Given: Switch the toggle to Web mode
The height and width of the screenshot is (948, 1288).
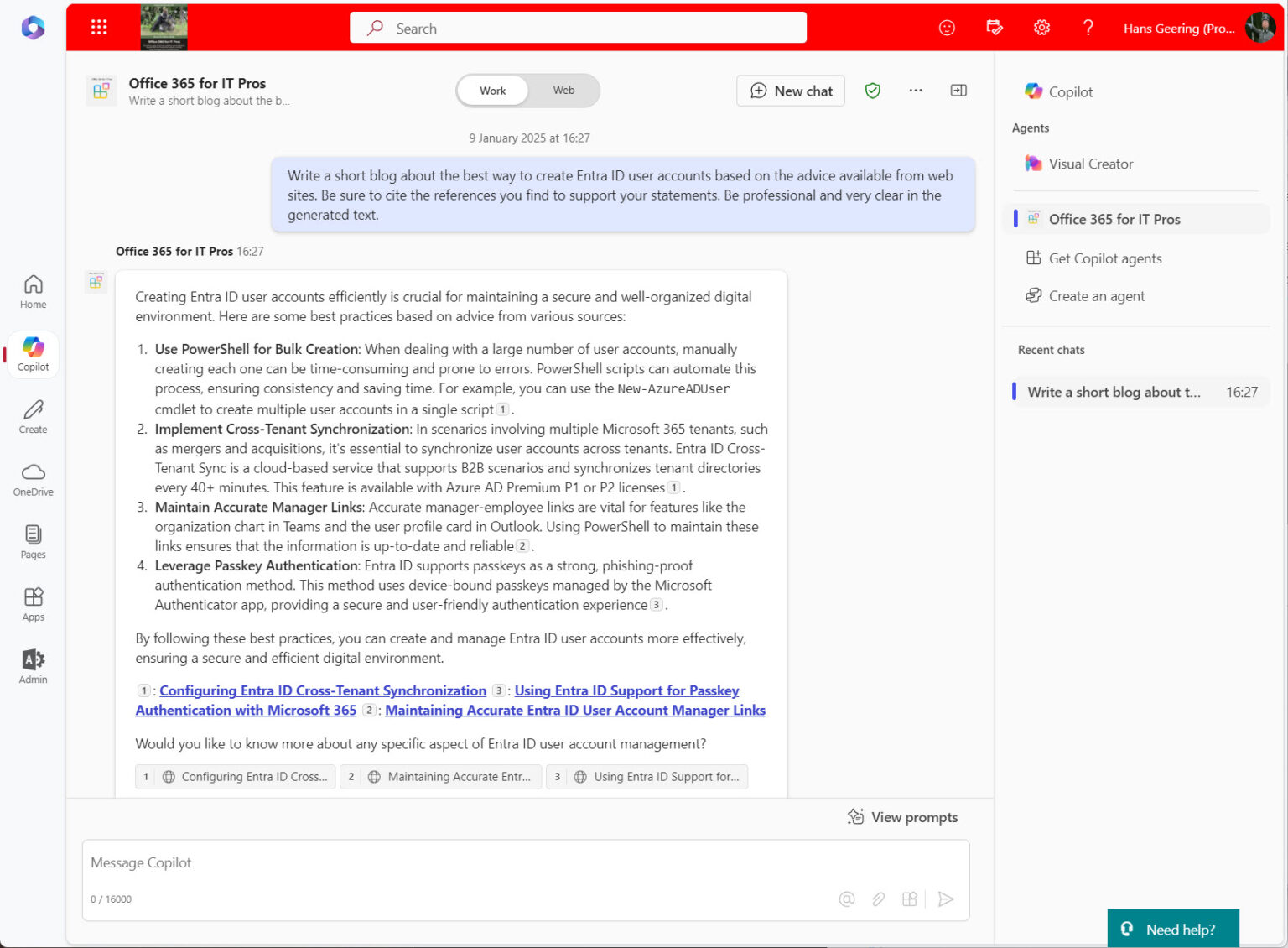Looking at the screenshot, I should point(563,91).
